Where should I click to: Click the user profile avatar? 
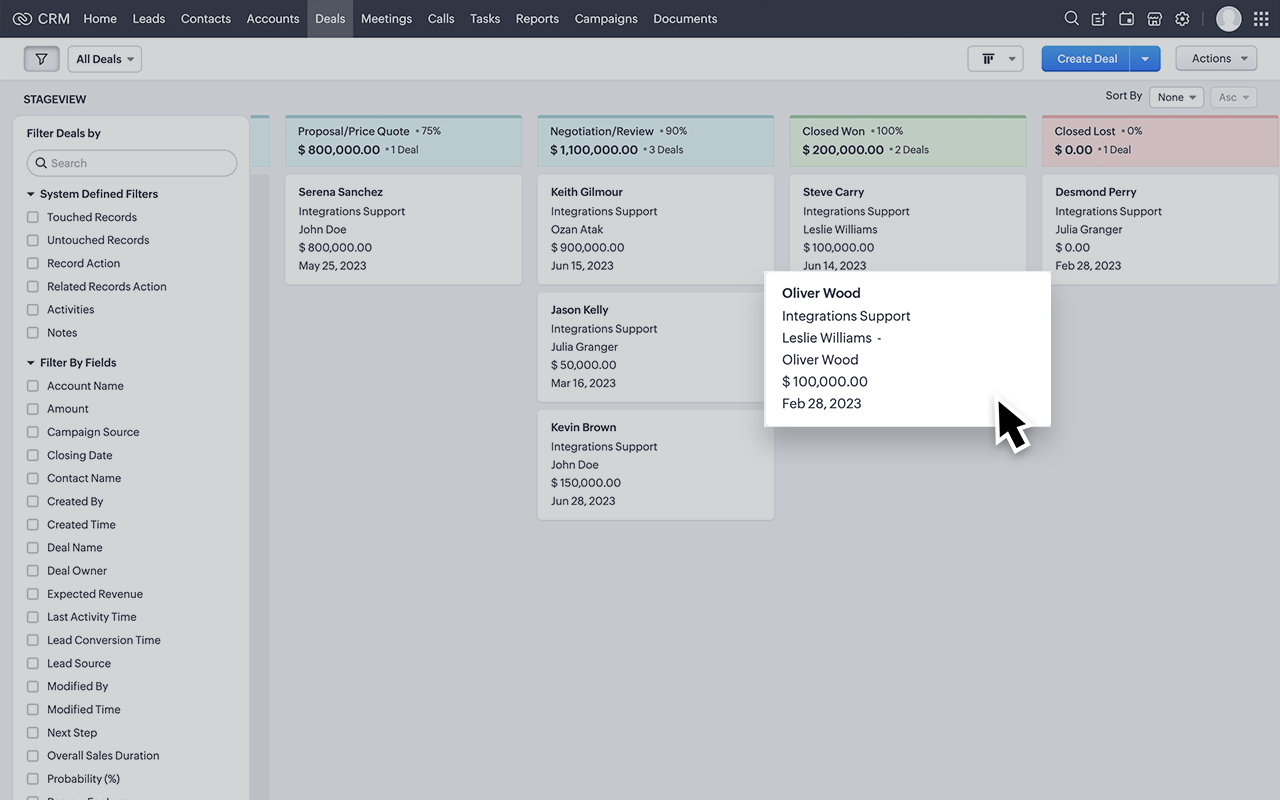pos(1228,18)
